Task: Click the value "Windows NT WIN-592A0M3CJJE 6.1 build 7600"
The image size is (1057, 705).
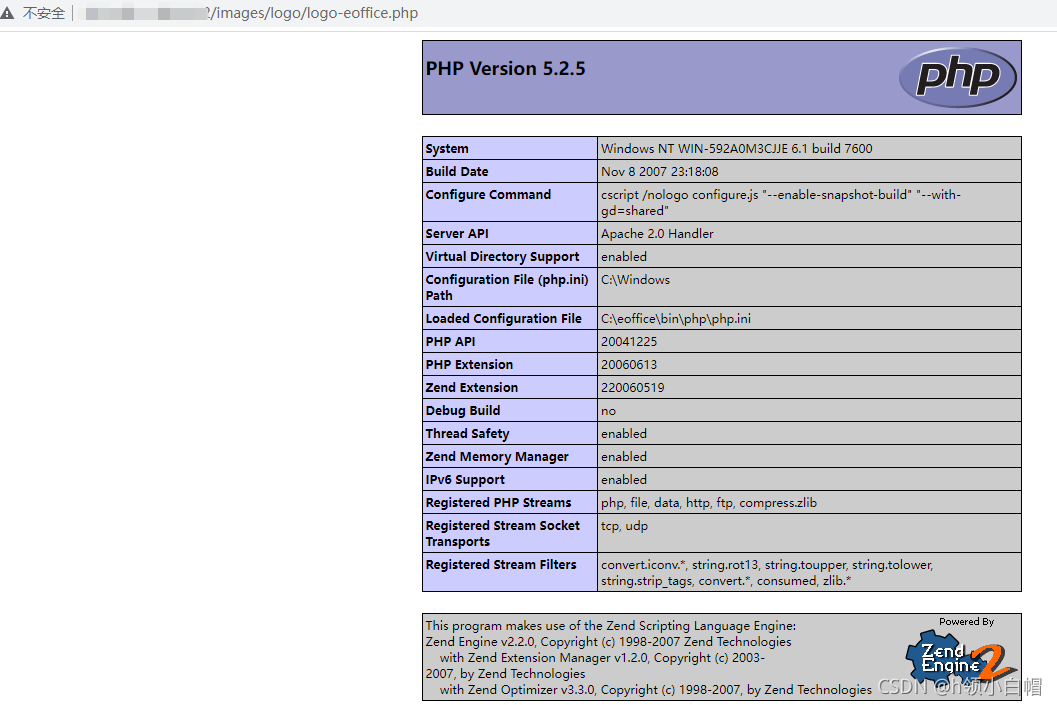Action: 737,148
